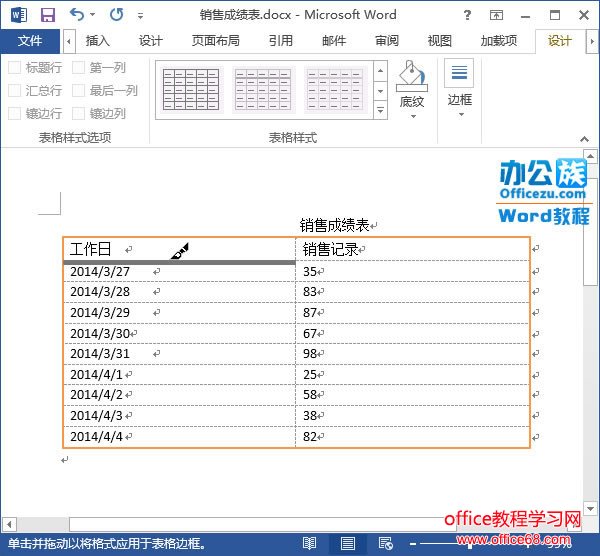Switch to the 引用 tab
This screenshot has height=556, width=600.
coord(280,41)
